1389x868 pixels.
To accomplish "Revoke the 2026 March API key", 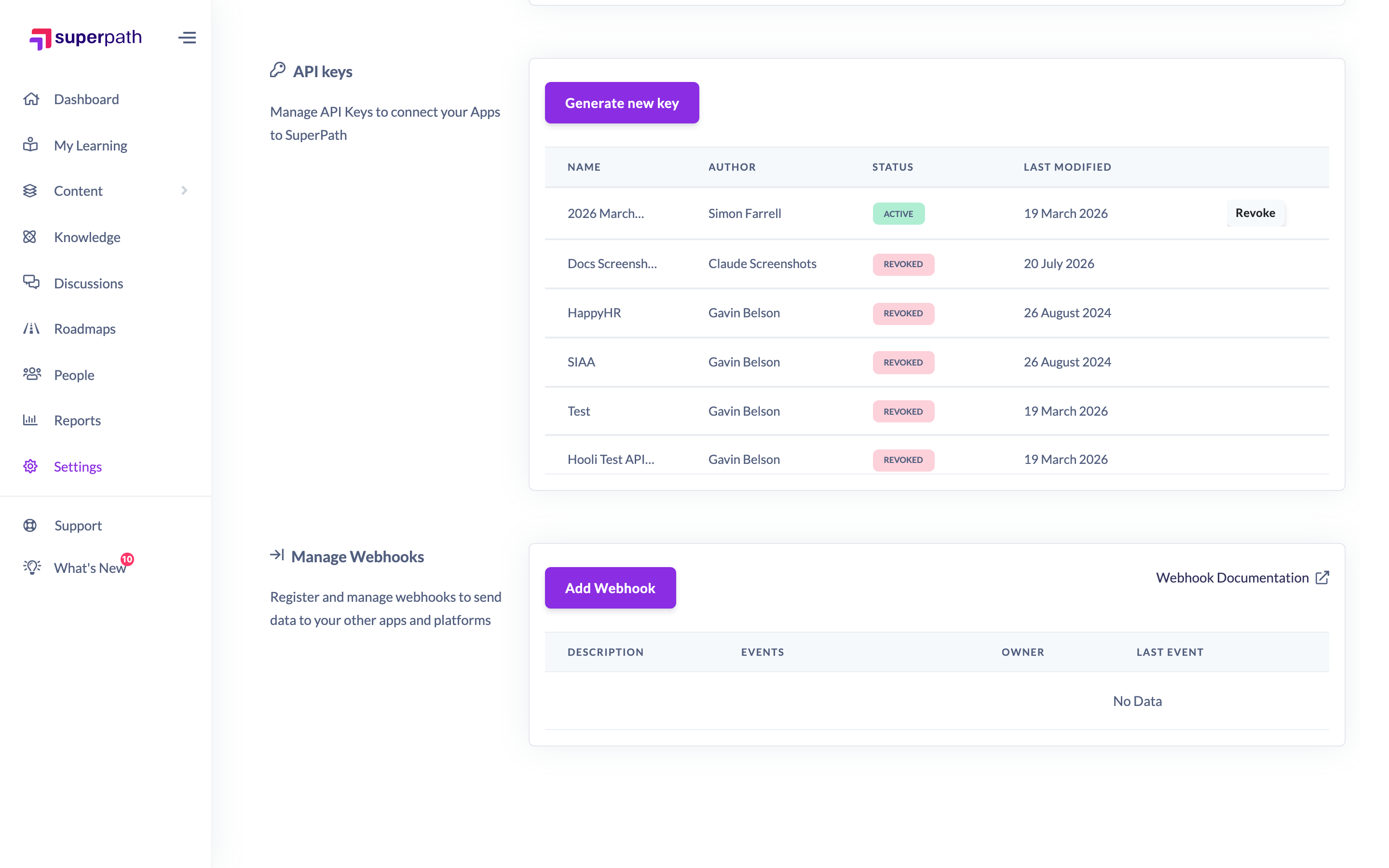I will pos(1255,213).
